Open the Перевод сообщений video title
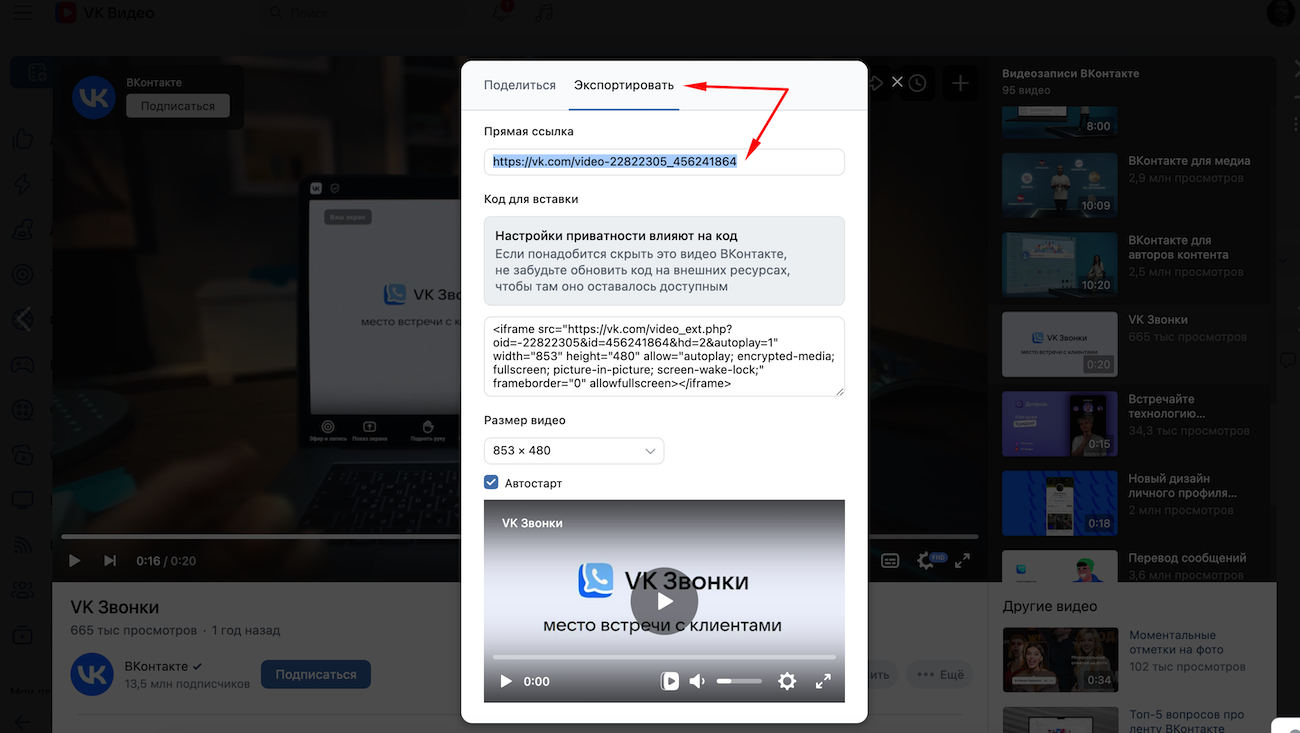 1187,558
